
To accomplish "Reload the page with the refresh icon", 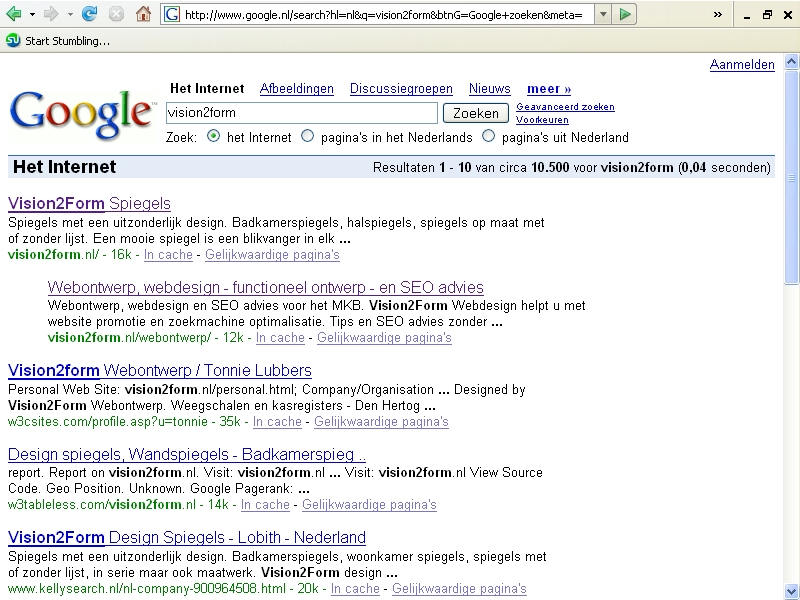I will click(90, 14).
